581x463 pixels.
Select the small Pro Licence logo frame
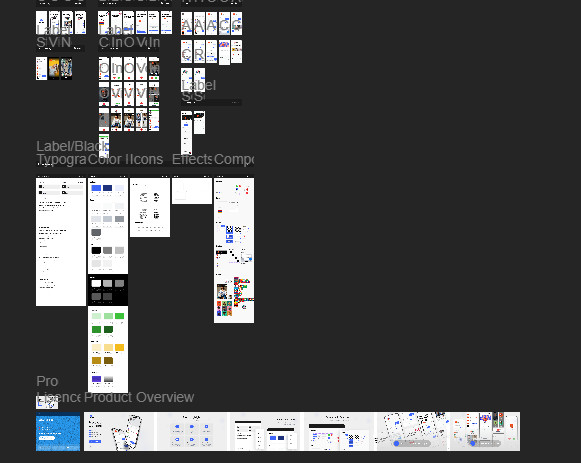pos(47,402)
